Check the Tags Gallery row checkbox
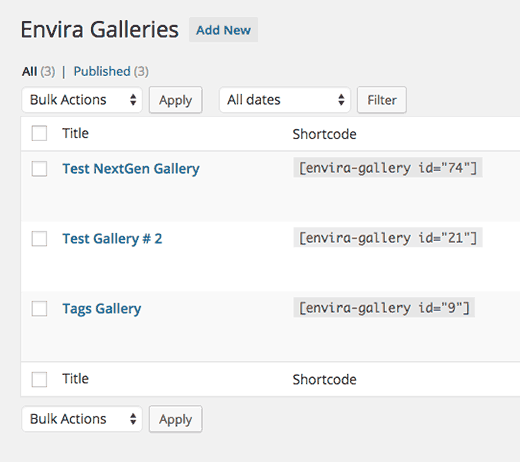This screenshot has width=520, height=462. pos(39,308)
